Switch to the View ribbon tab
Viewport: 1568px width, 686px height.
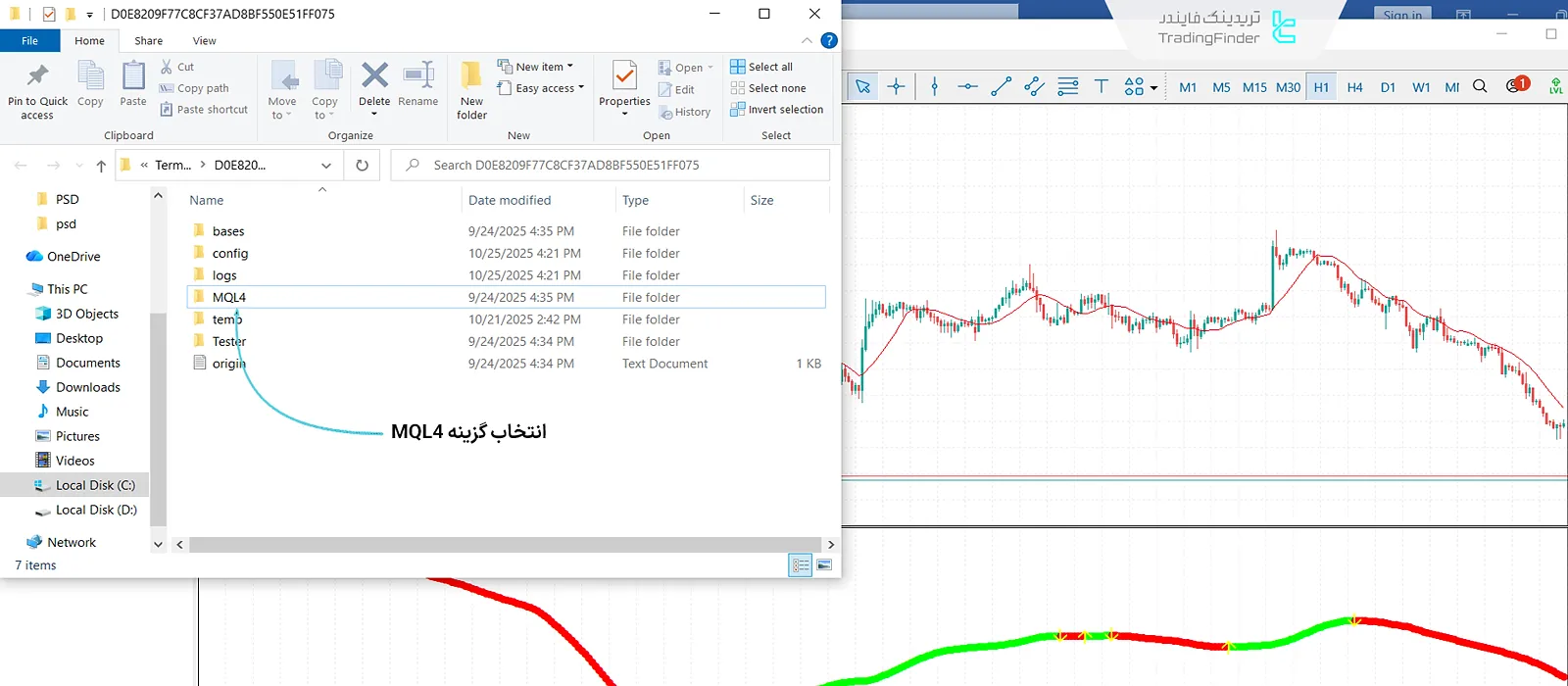click(x=204, y=40)
